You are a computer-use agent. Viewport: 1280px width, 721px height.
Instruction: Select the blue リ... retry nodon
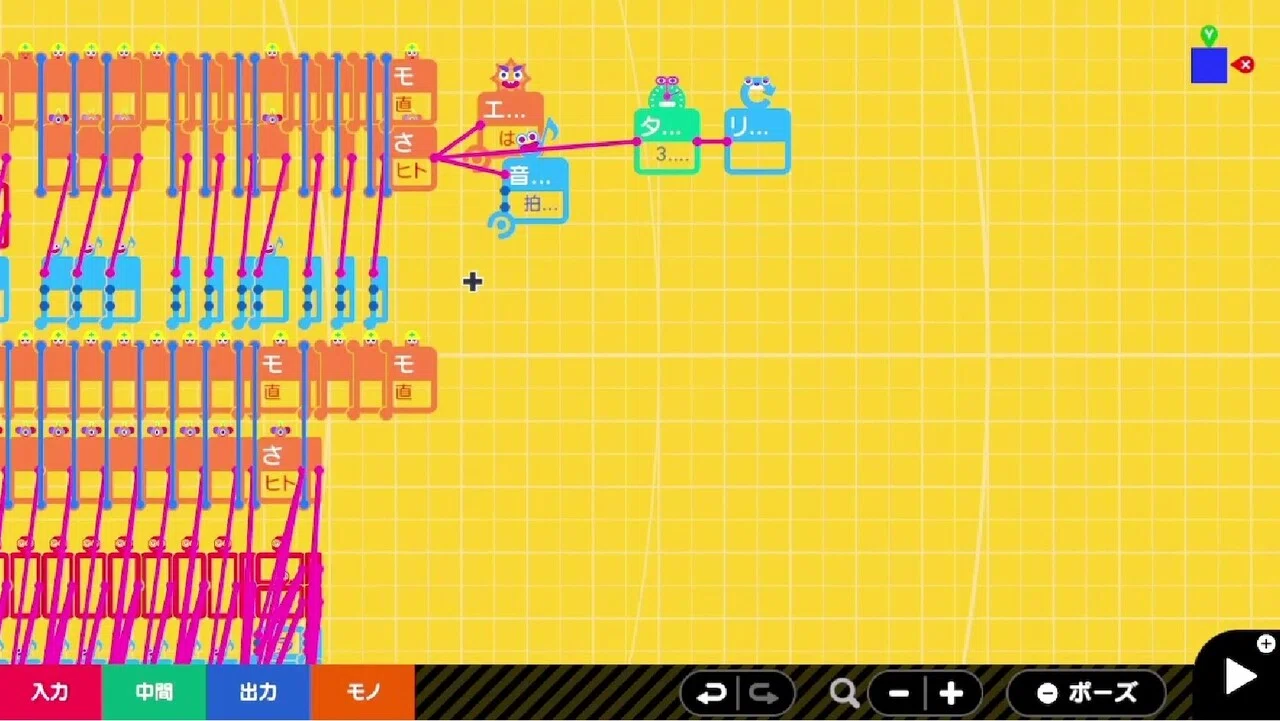pos(757,141)
